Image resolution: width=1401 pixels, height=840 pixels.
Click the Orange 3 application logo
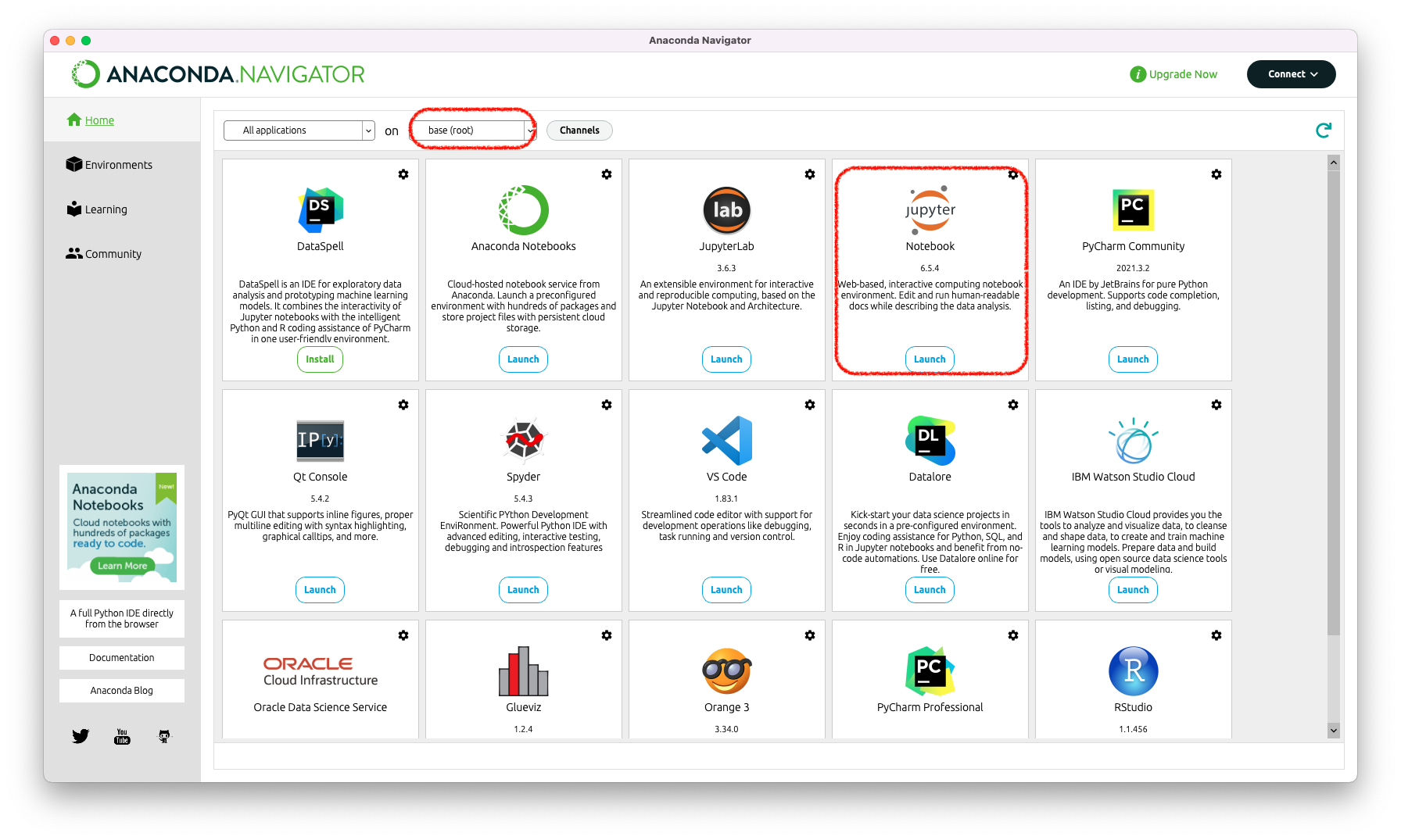(727, 671)
